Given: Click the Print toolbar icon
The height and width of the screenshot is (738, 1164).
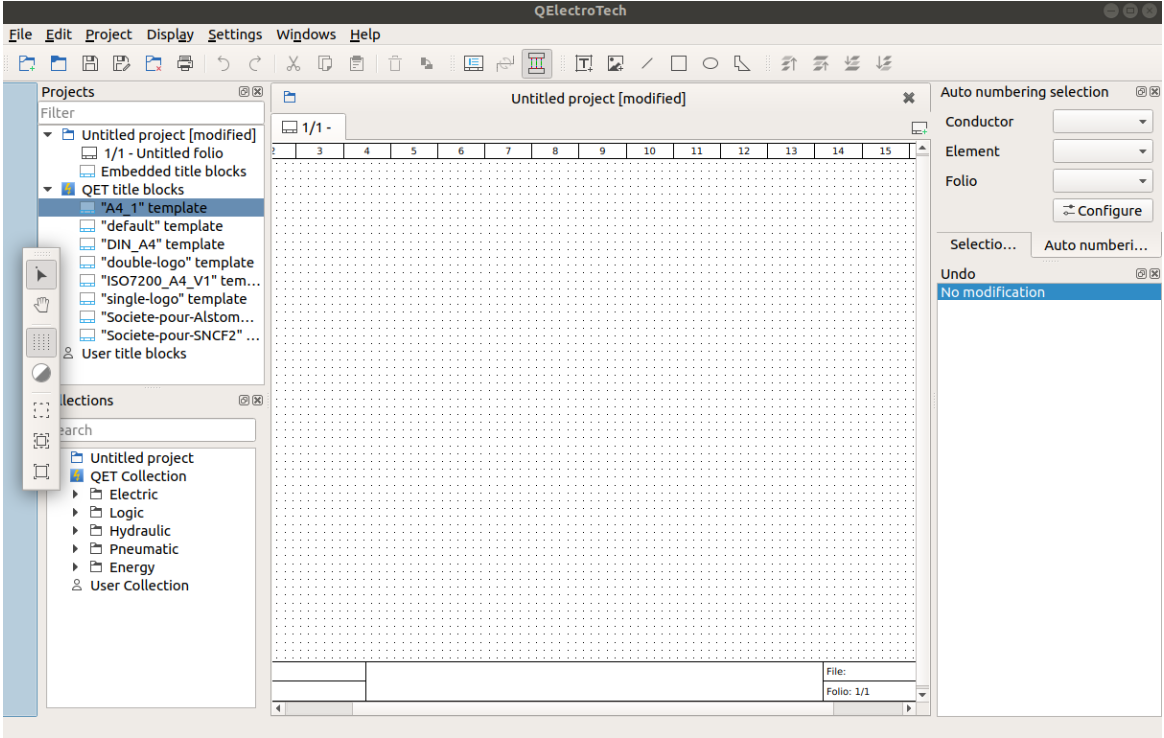Looking at the screenshot, I should tap(185, 63).
